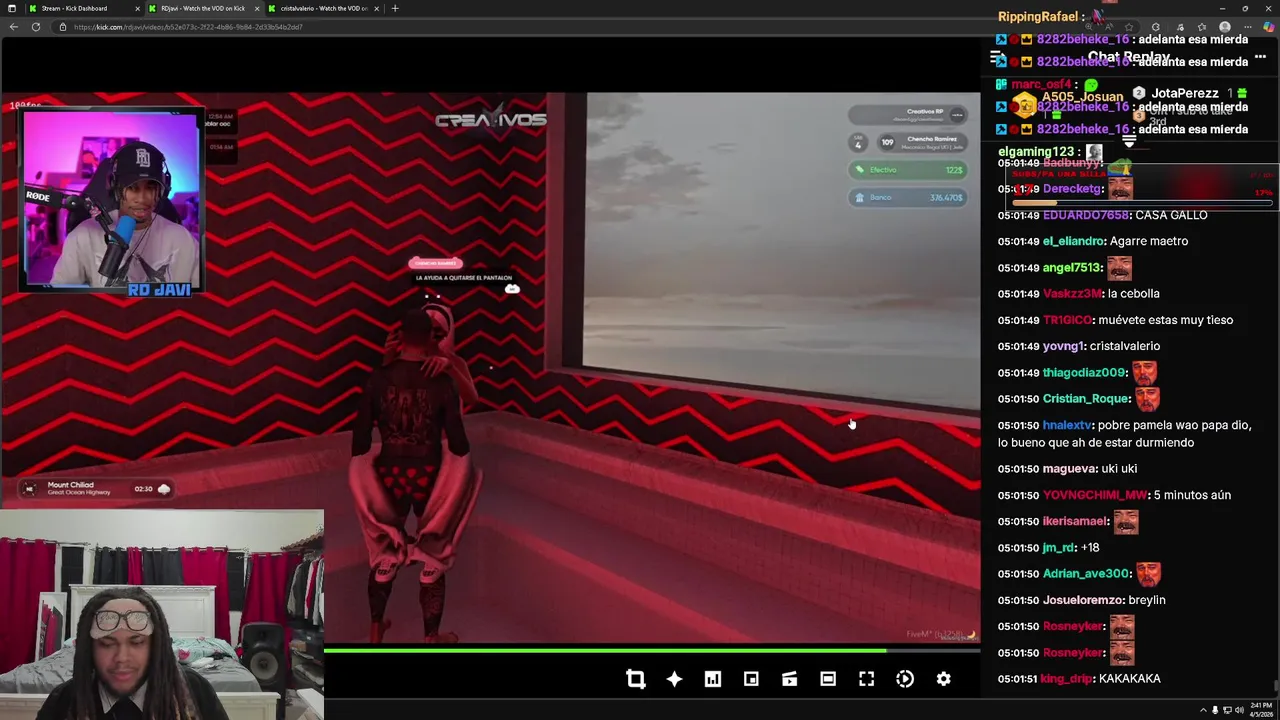This screenshot has width=1280, height=720.
Task: Open the browser extensions puzzle icon
Action: click(x=1156, y=27)
